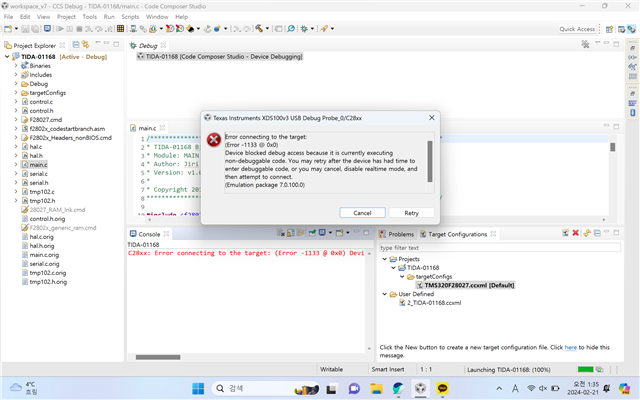This screenshot has width=640, height=400.
Task: Toggle Link with Editor in Project Explorer
Action: tap(85, 44)
